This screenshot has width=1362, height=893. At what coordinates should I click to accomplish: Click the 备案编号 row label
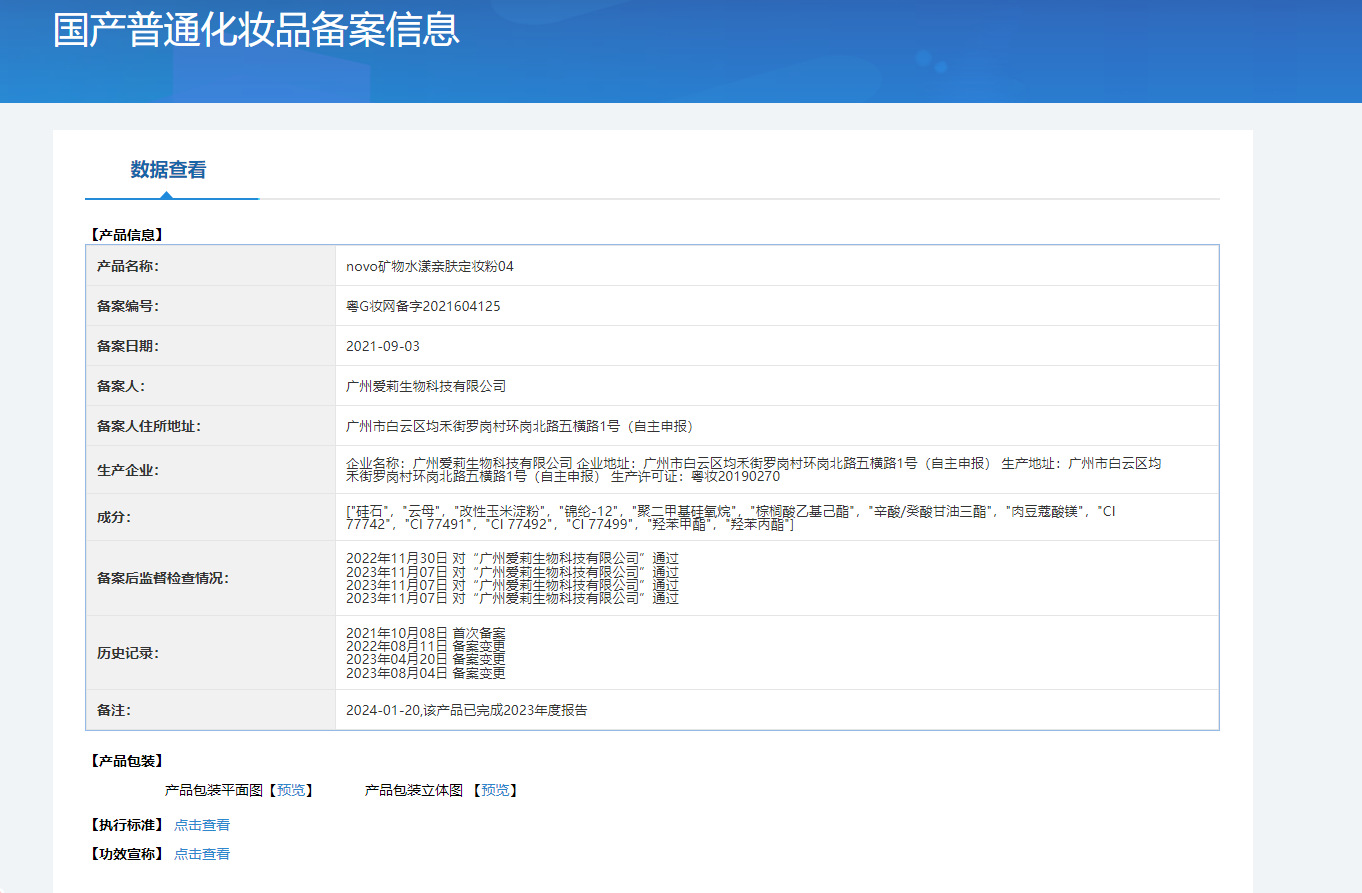coord(128,307)
